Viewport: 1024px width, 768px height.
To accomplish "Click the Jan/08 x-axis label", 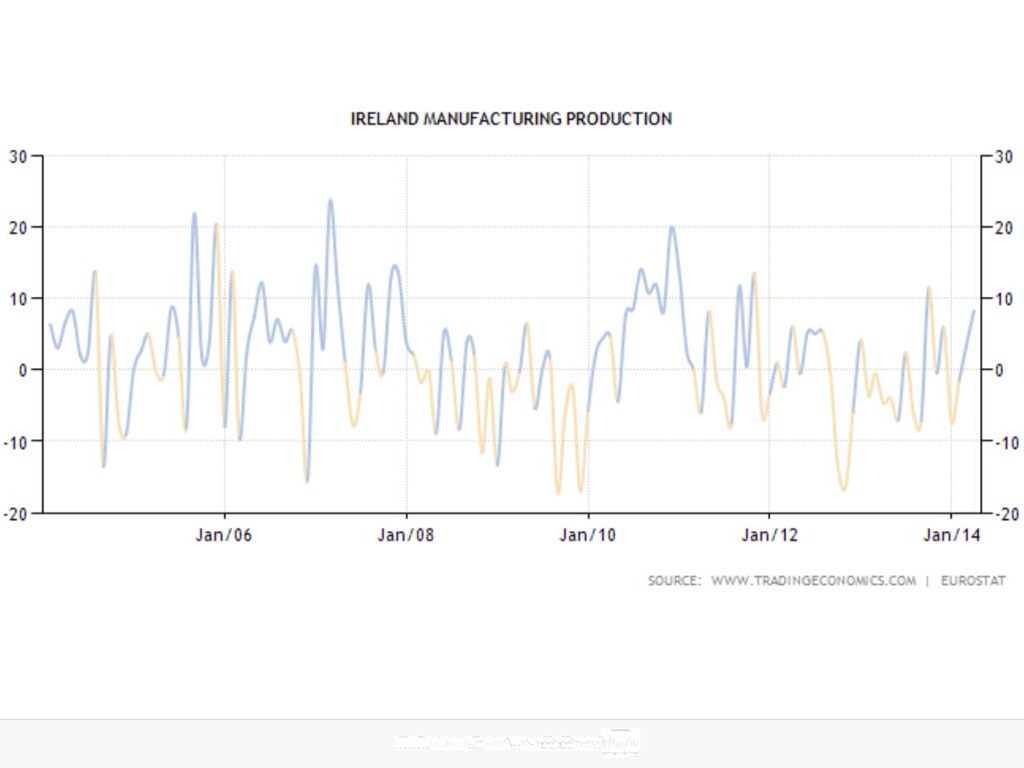I will (x=406, y=535).
